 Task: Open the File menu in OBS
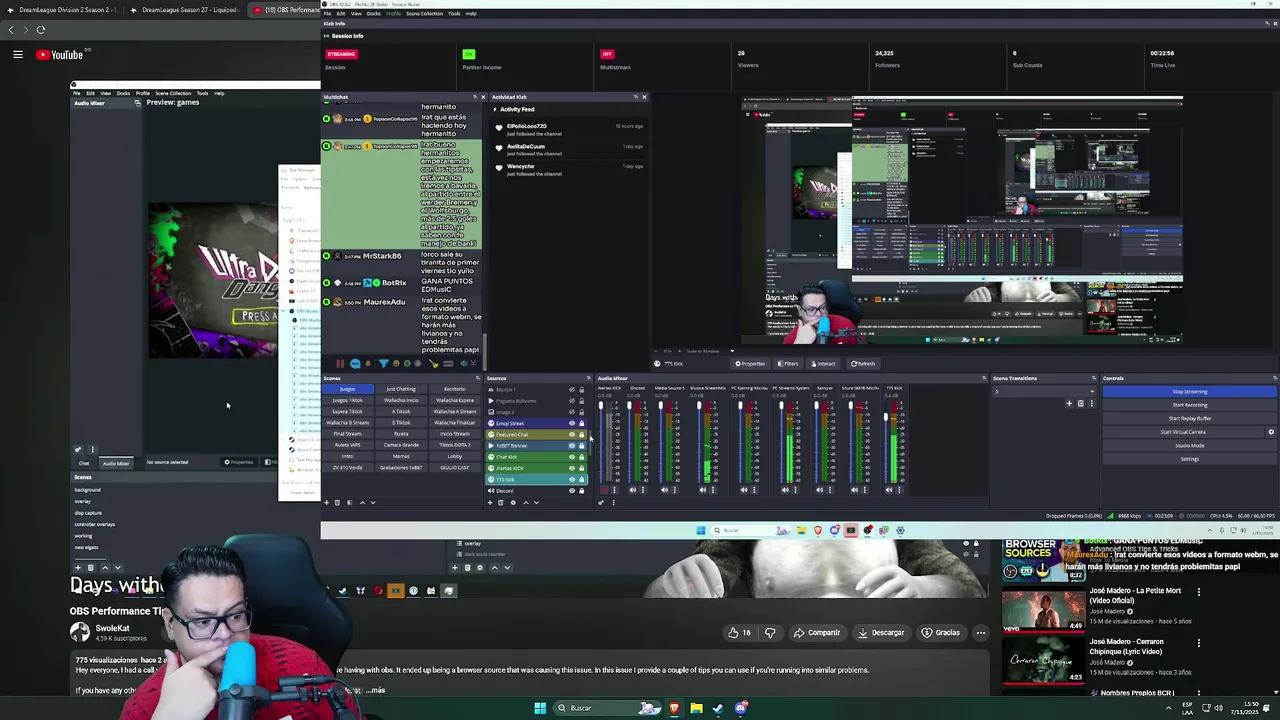coord(326,13)
